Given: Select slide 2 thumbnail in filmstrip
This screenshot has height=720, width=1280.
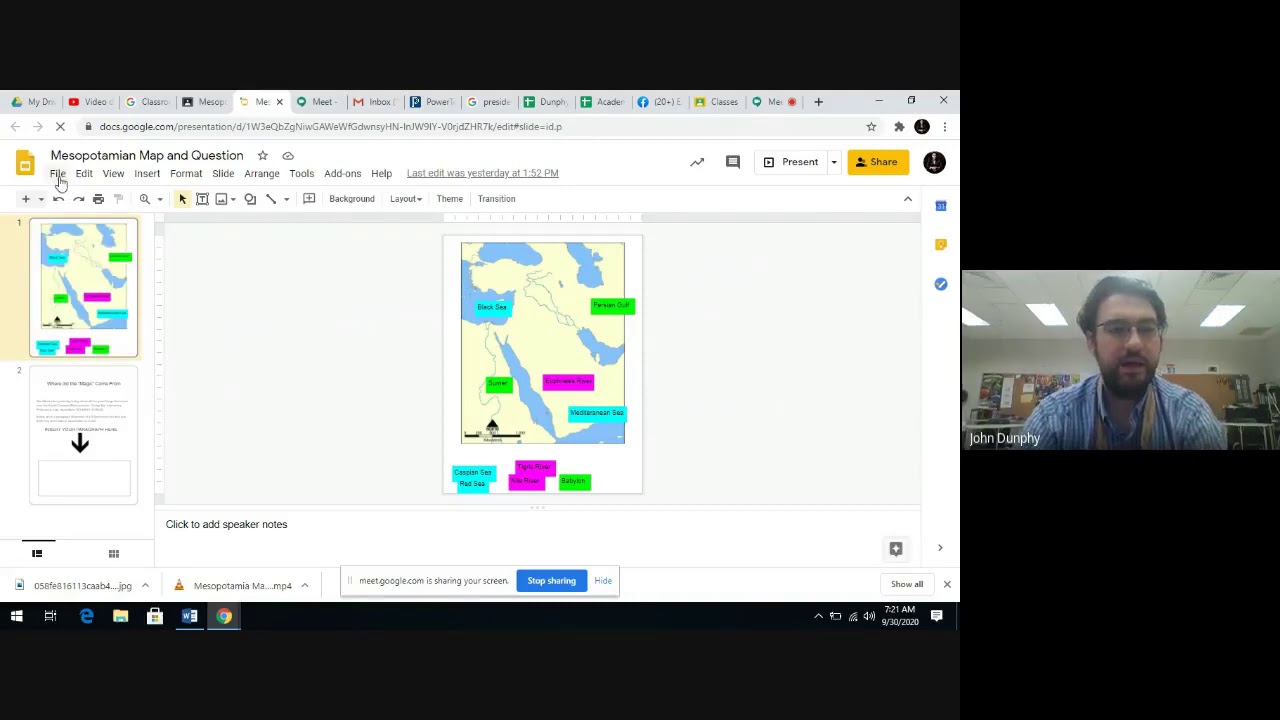Looking at the screenshot, I should (84, 435).
